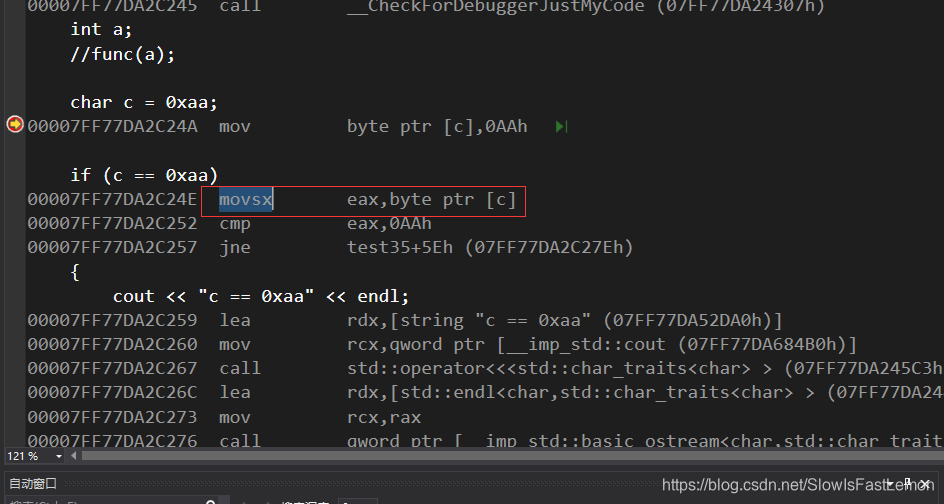Image resolution: width=944 pixels, height=504 pixels.
Task: Click the 'cmp' instruction mnemonic
Action: point(235,224)
